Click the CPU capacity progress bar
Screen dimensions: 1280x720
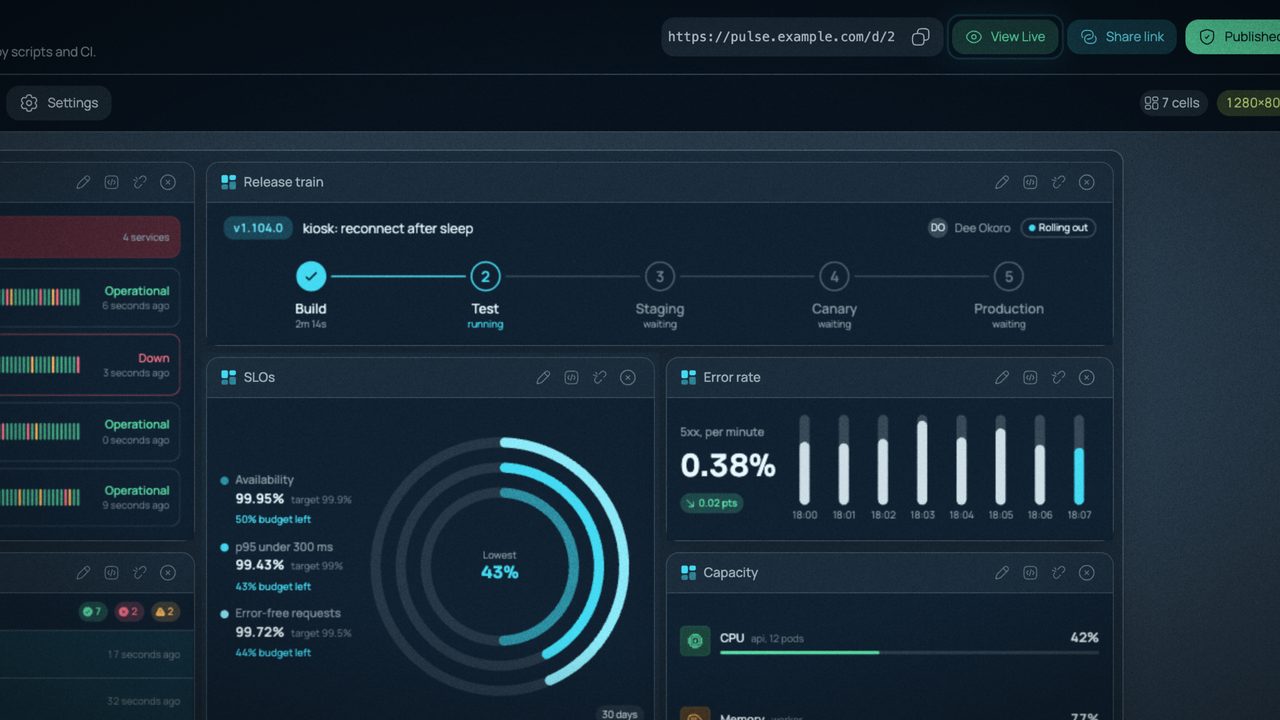click(x=909, y=653)
